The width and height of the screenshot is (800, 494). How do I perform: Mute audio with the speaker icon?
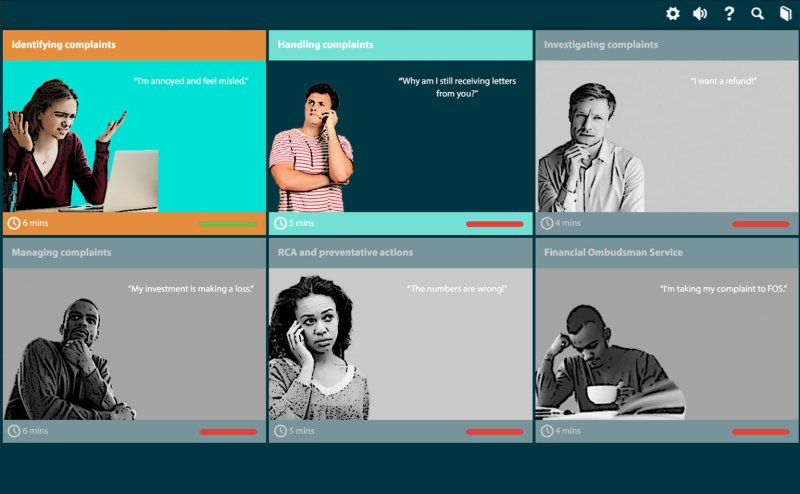click(x=700, y=14)
